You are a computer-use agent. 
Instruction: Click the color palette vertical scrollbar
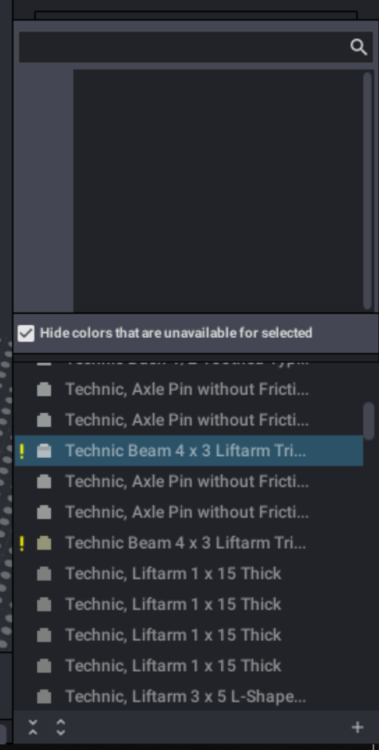click(368, 190)
